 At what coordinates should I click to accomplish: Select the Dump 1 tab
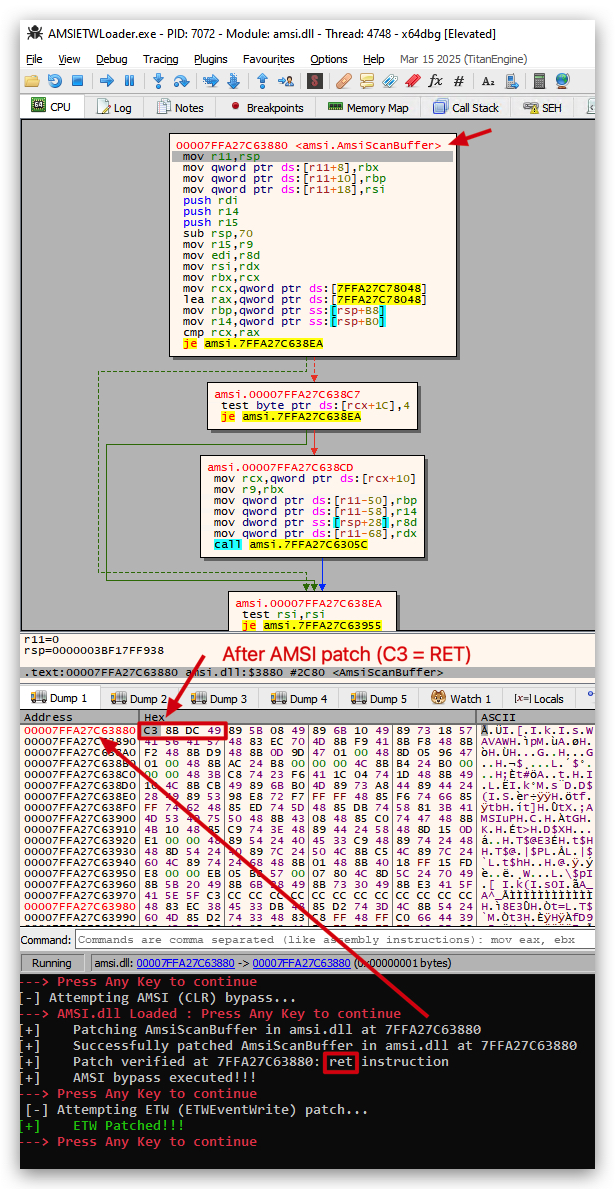(x=58, y=698)
